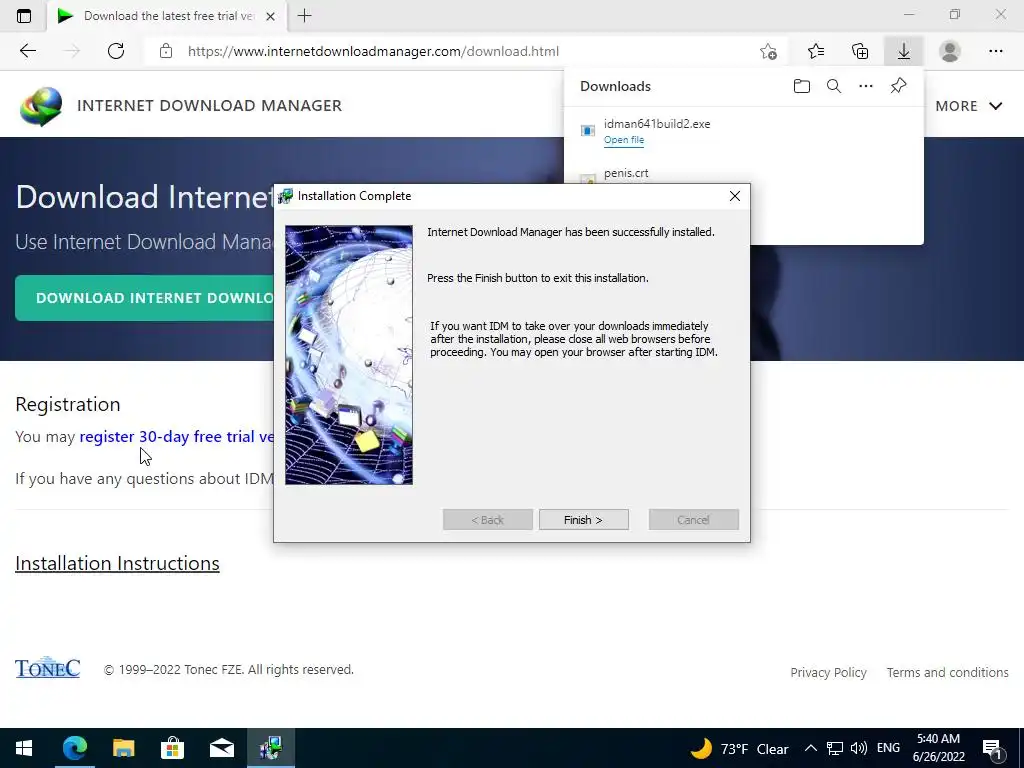Open the Installation Instructions link

pos(118,563)
